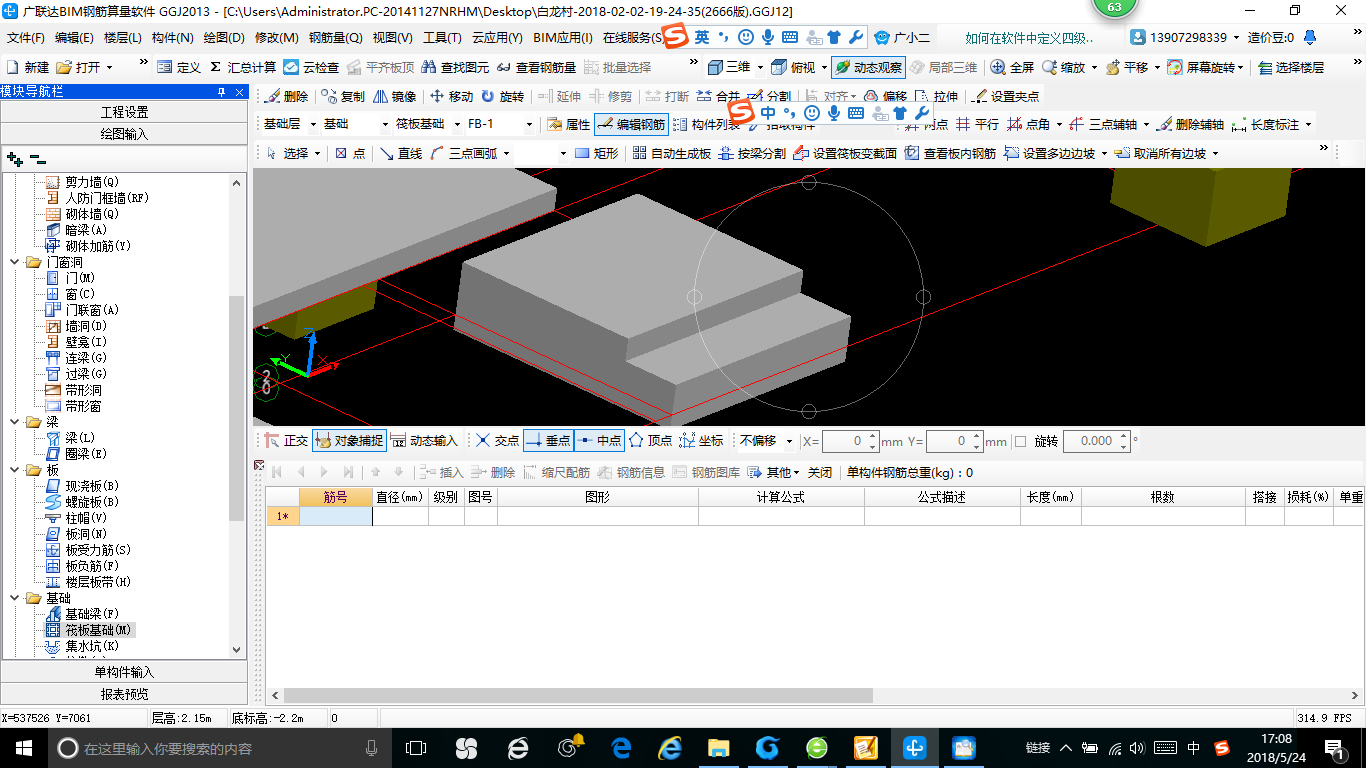Toggle 正交 orthogonal mode

pyautogui.click(x=286, y=440)
